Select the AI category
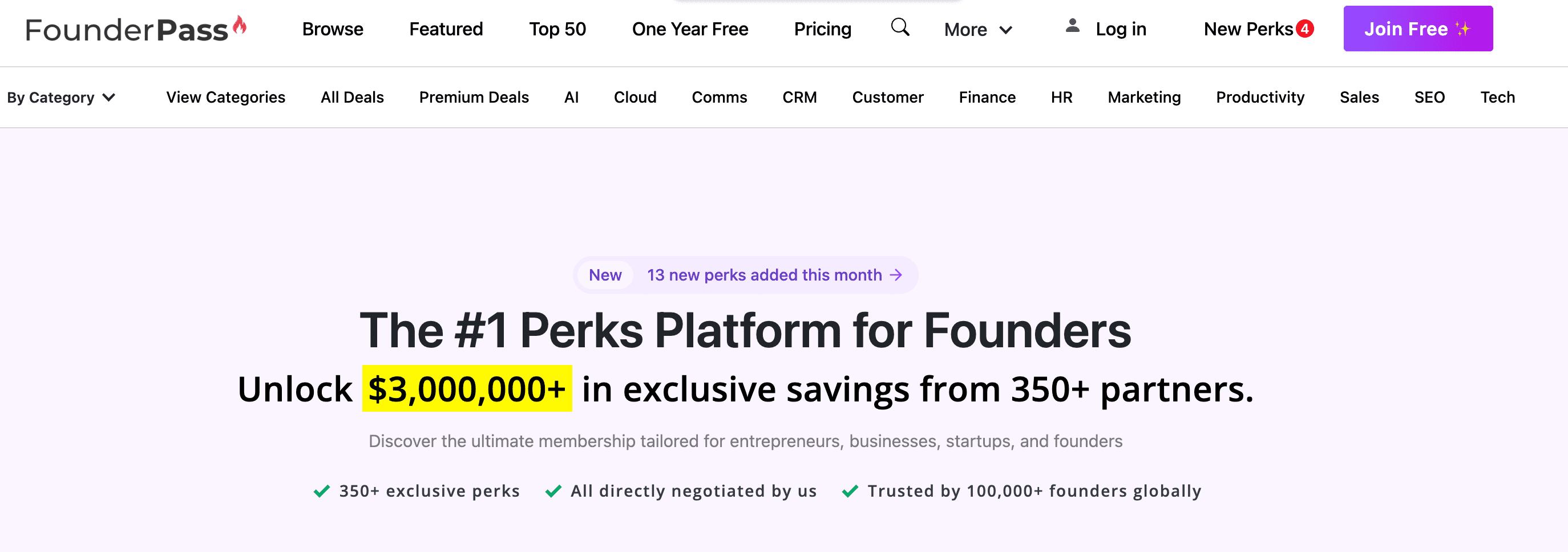The width and height of the screenshot is (1568, 552). coord(571,97)
